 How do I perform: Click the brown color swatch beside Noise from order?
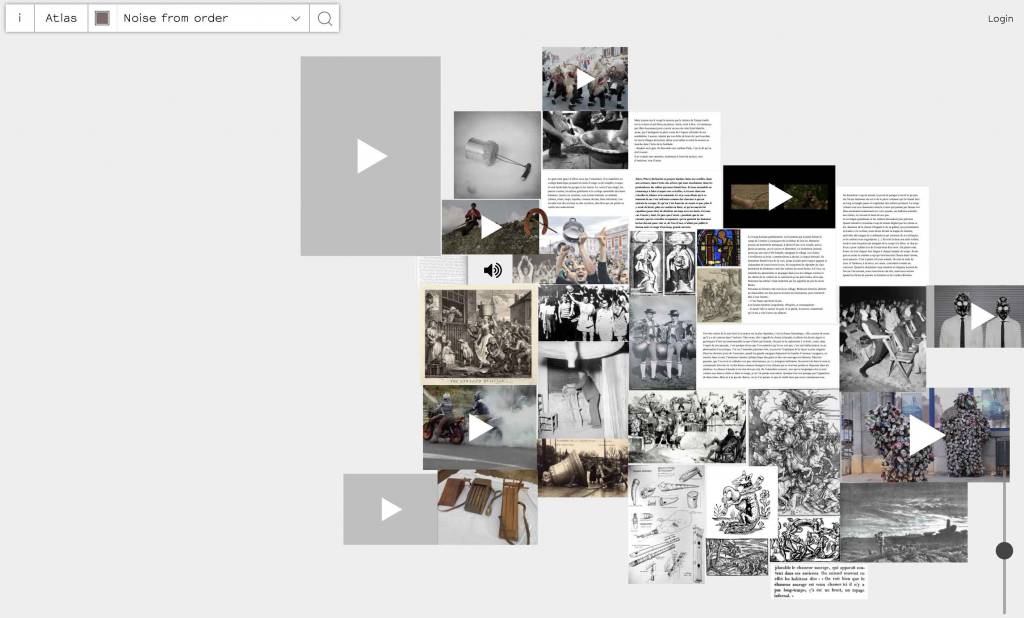click(x=102, y=18)
